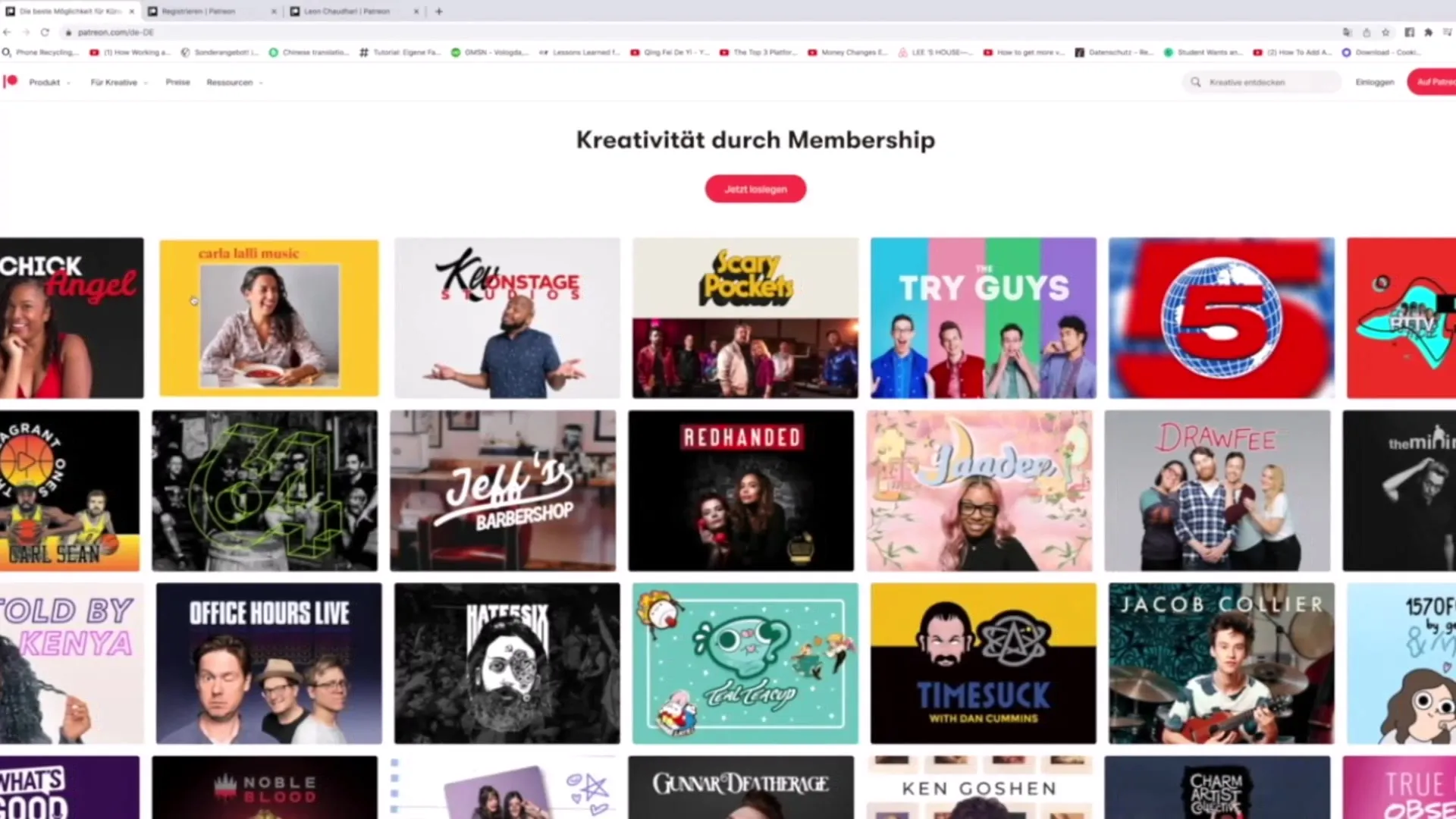The height and width of the screenshot is (819, 1456).
Task: Open the search bar icon
Action: coord(1196,82)
